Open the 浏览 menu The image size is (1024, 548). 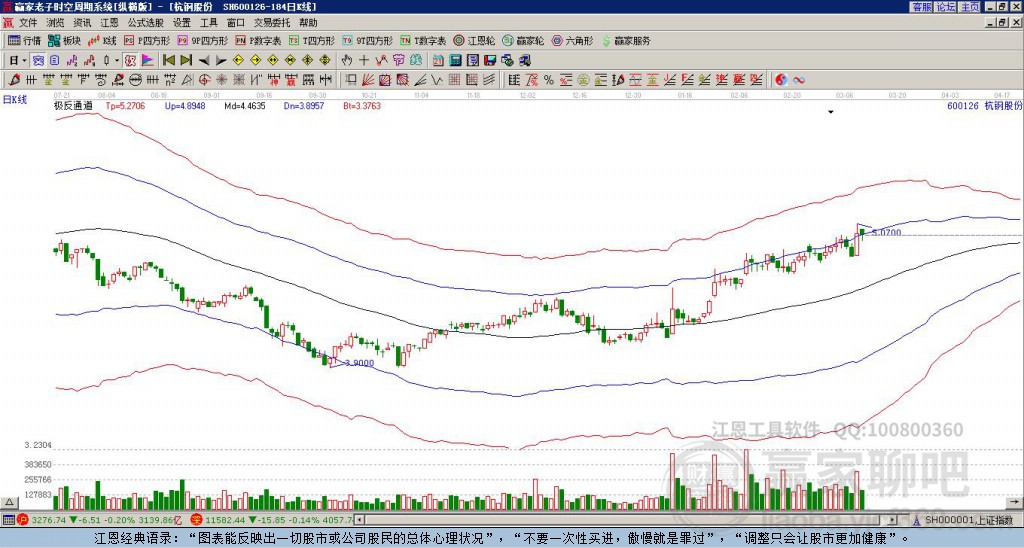tap(55, 23)
